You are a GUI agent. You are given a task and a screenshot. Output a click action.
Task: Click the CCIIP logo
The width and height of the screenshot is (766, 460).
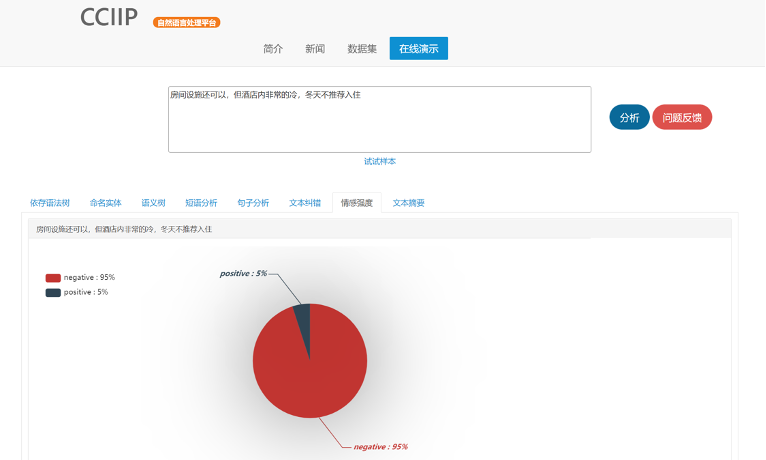108,18
